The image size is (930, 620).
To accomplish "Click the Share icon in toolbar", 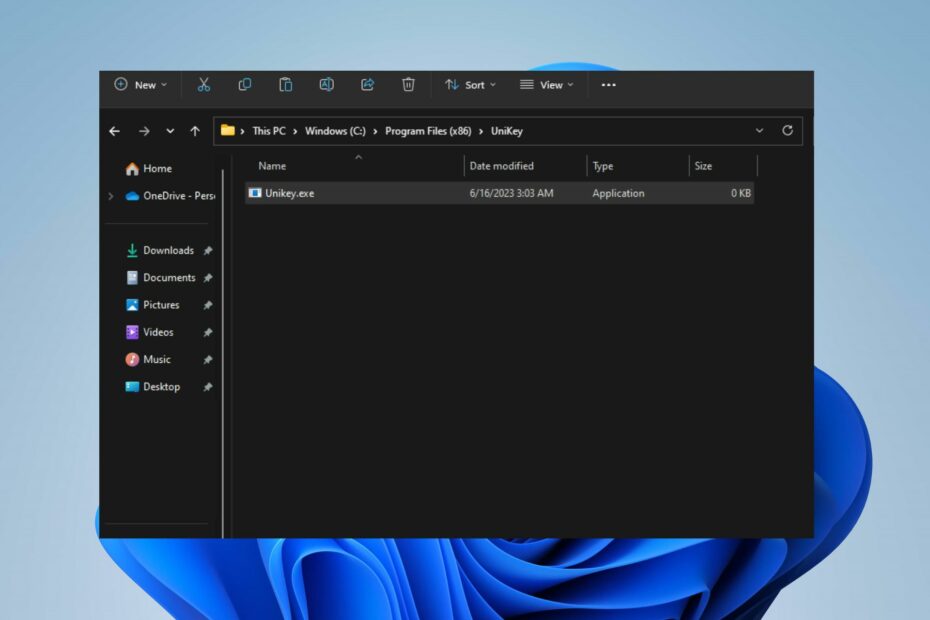I will (367, 85).
